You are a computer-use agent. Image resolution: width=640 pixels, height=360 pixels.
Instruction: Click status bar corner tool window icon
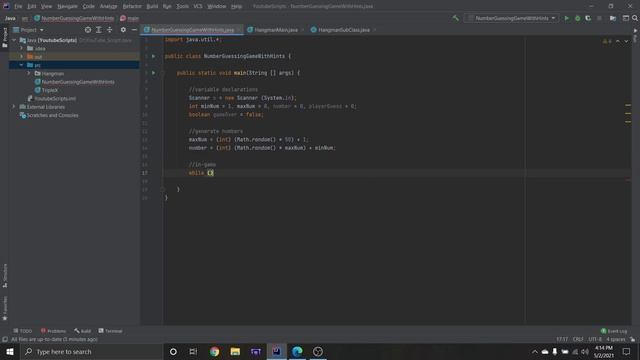[4, 339]
